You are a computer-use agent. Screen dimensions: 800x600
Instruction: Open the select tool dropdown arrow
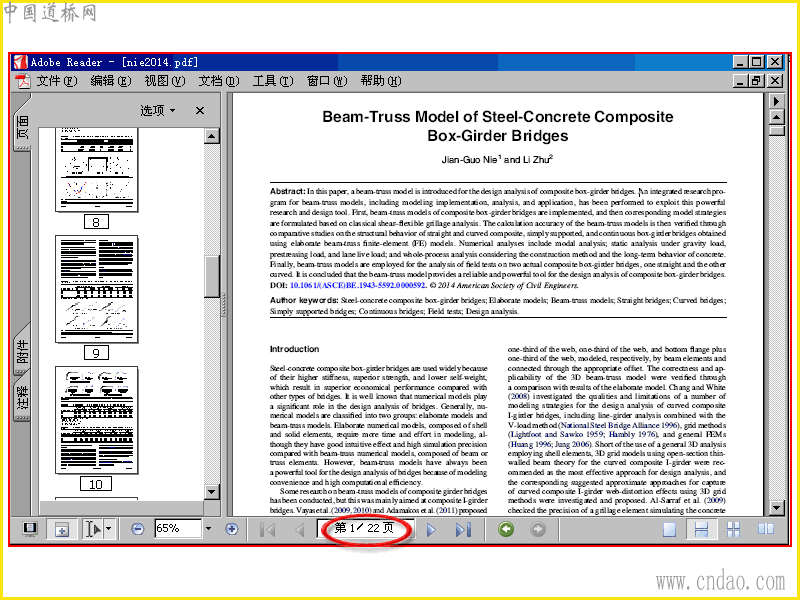(x=109, y=529)
